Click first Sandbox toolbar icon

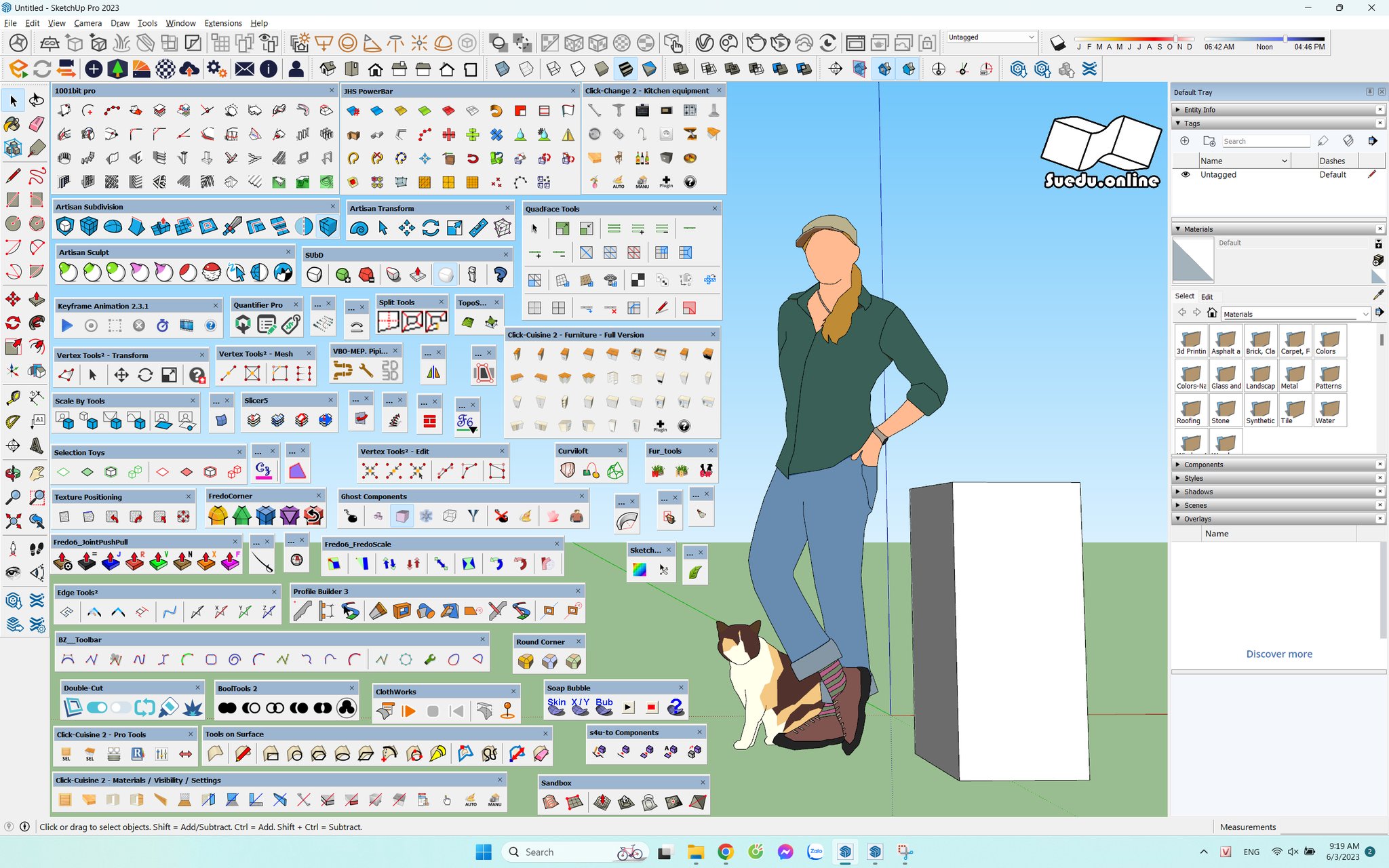(551, 803)
